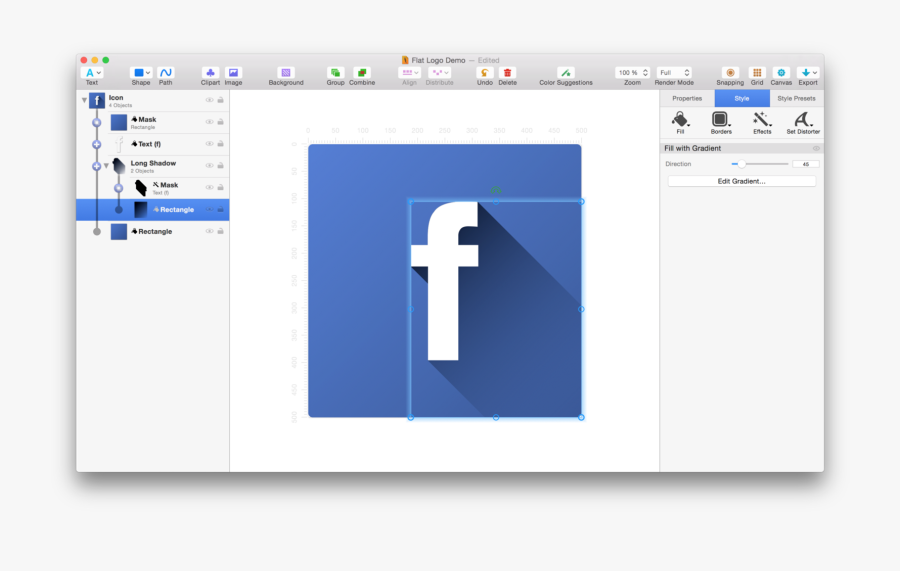The height and width of the screenshot is (571, 900).
Task: Open the Effects style section
Action: (762, 122)
